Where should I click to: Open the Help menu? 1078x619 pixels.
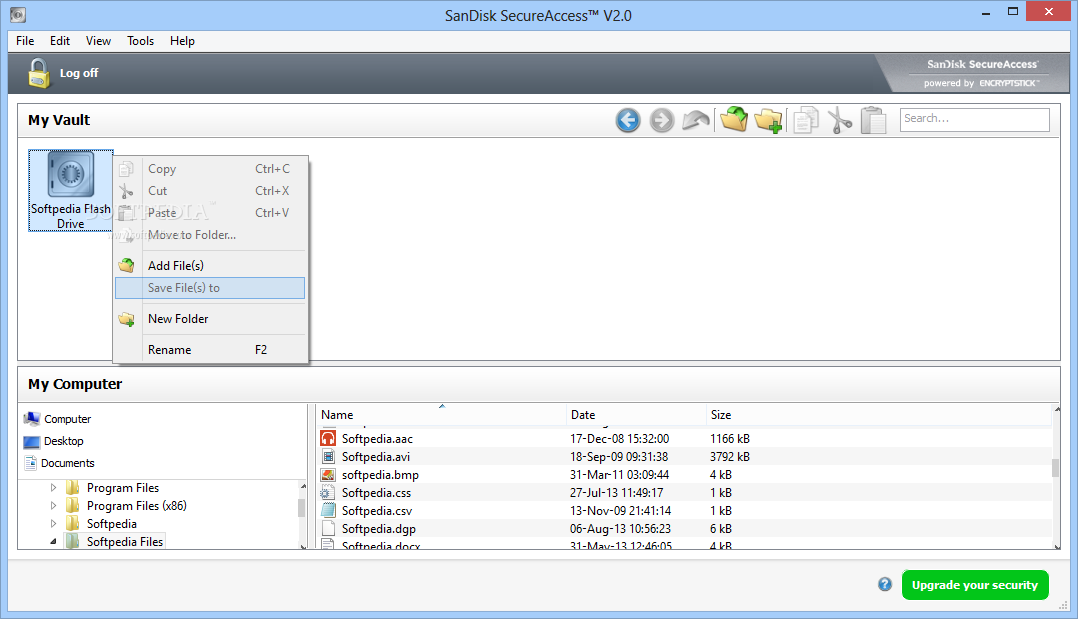(182, 41)
